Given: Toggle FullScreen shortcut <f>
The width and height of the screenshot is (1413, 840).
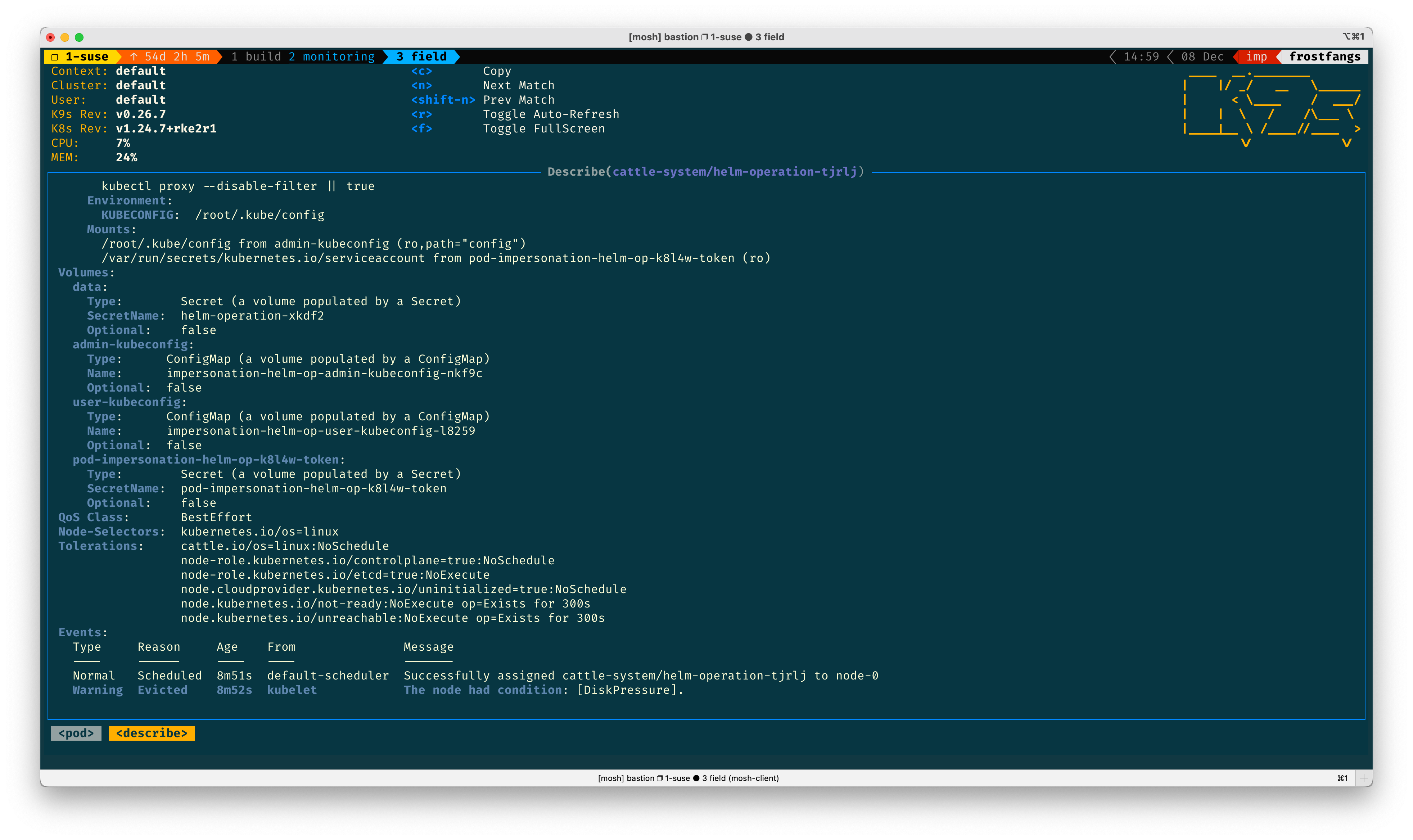Looking at the screenshot, I should (x=421, y=128).
